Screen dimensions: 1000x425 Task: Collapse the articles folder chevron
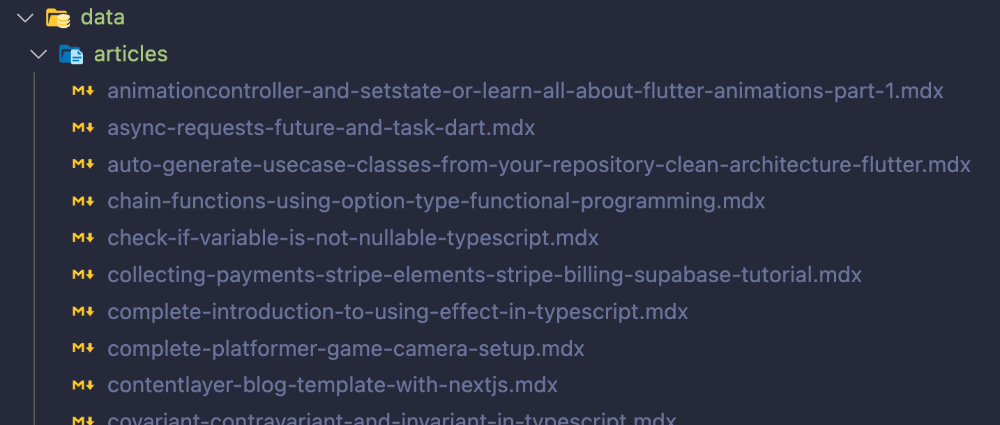pos(38,54)
